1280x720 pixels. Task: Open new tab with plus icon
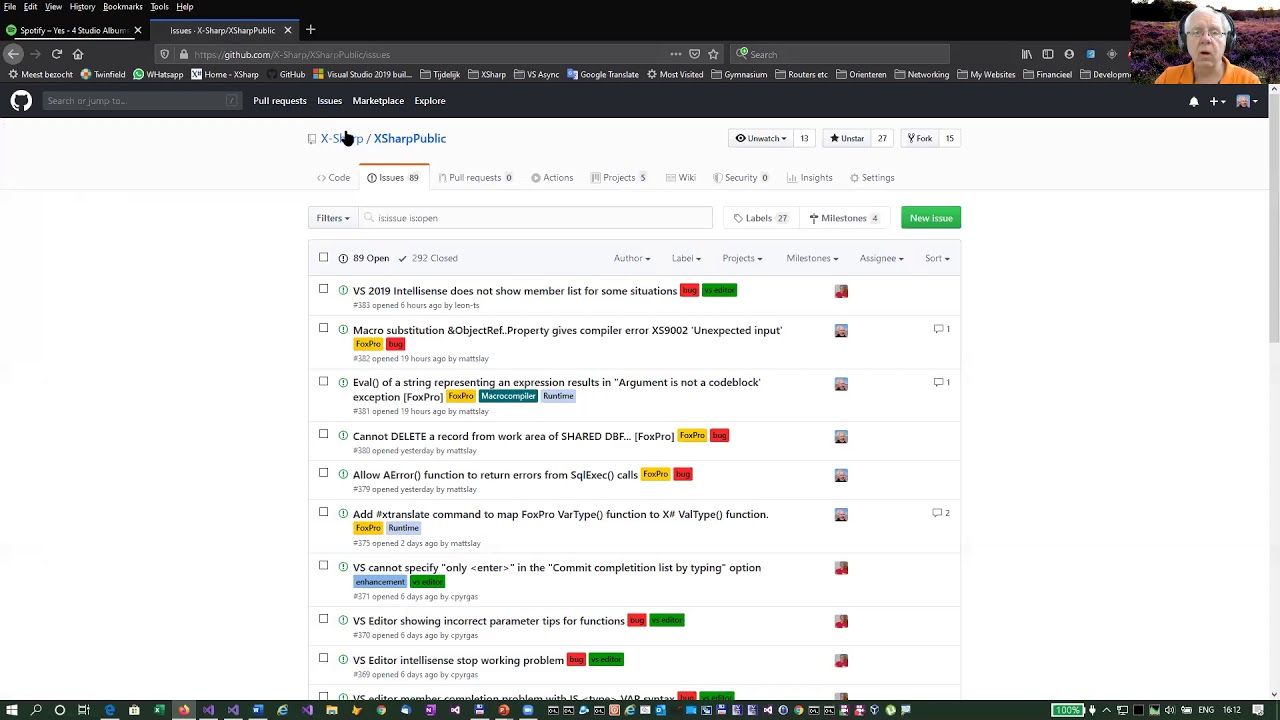pos(310,30)
